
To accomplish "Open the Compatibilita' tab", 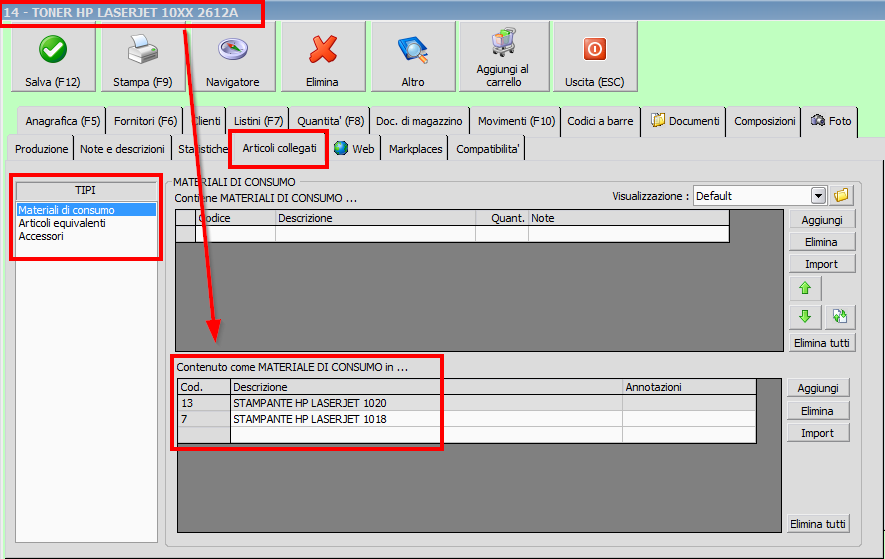I will coord(487,149).
